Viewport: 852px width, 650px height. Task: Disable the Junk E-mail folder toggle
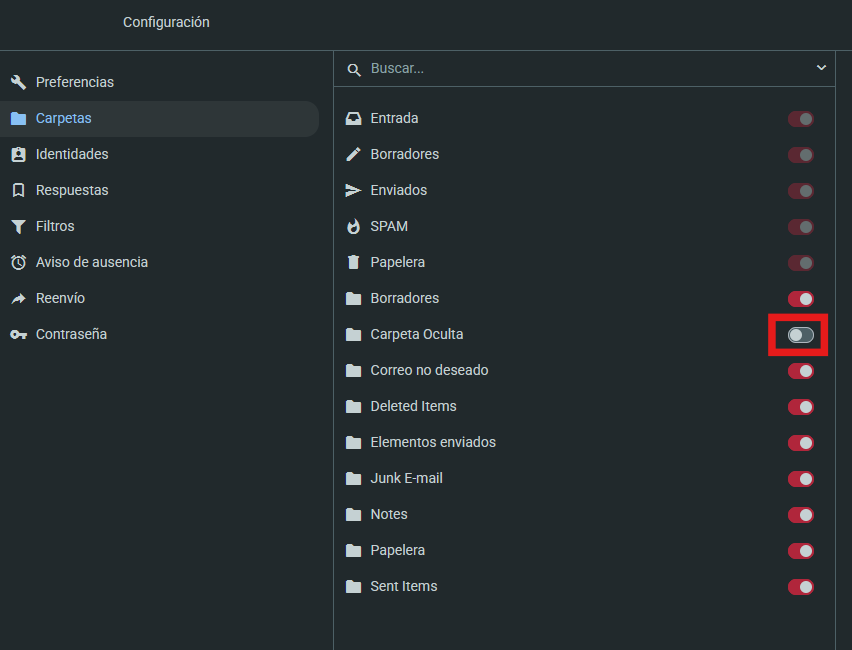800,479
